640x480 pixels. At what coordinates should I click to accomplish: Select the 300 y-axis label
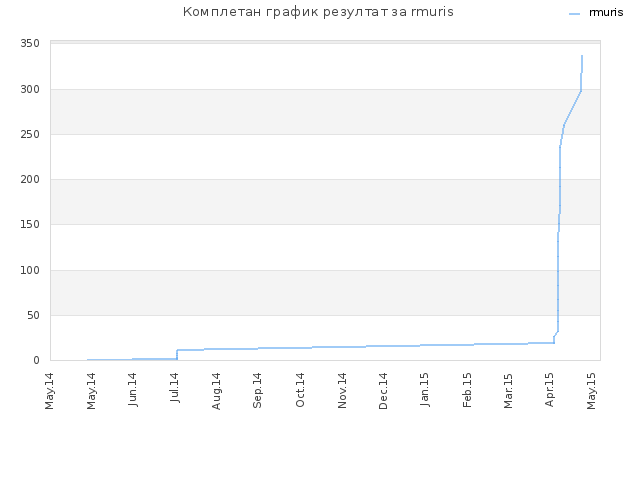tap(30, 89)
